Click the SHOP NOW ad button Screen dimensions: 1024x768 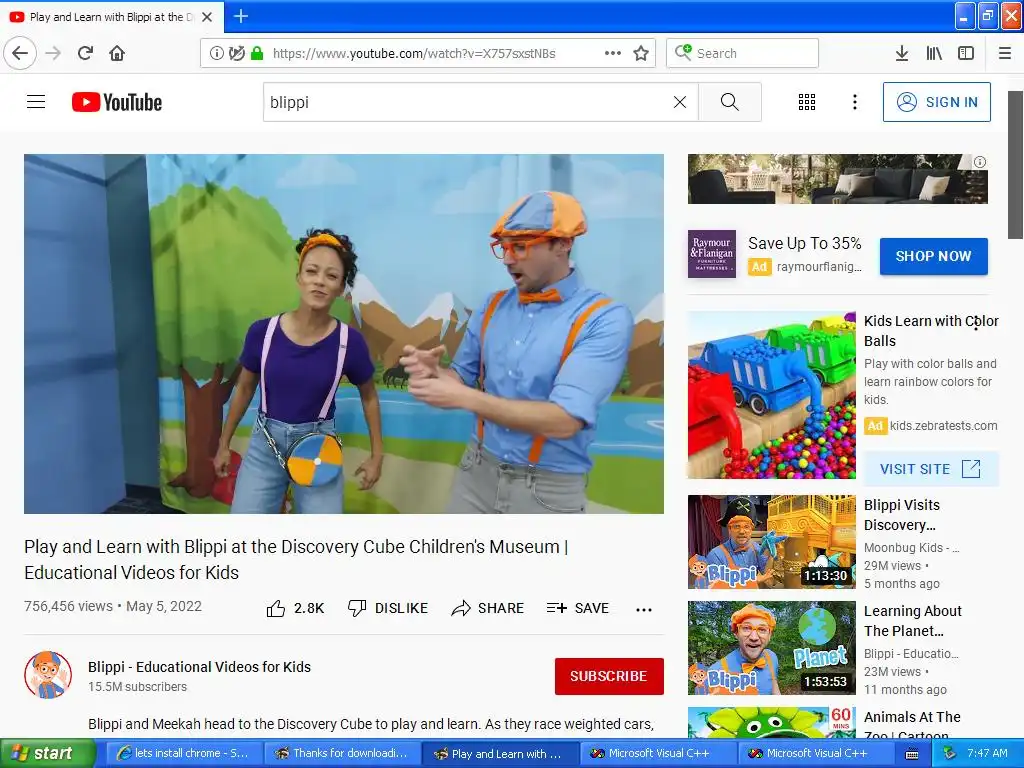(933, 256)
